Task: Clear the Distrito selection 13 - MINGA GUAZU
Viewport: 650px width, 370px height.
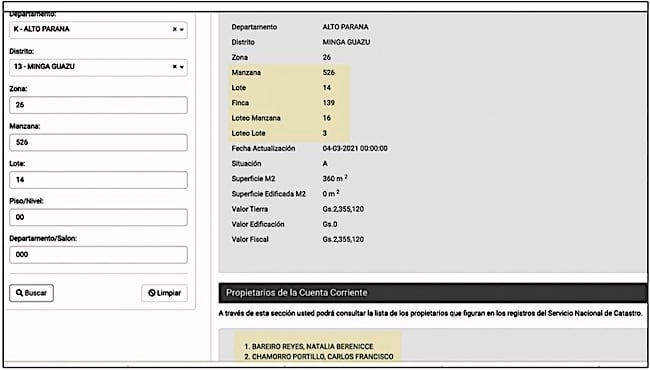Action: point(175,67)
